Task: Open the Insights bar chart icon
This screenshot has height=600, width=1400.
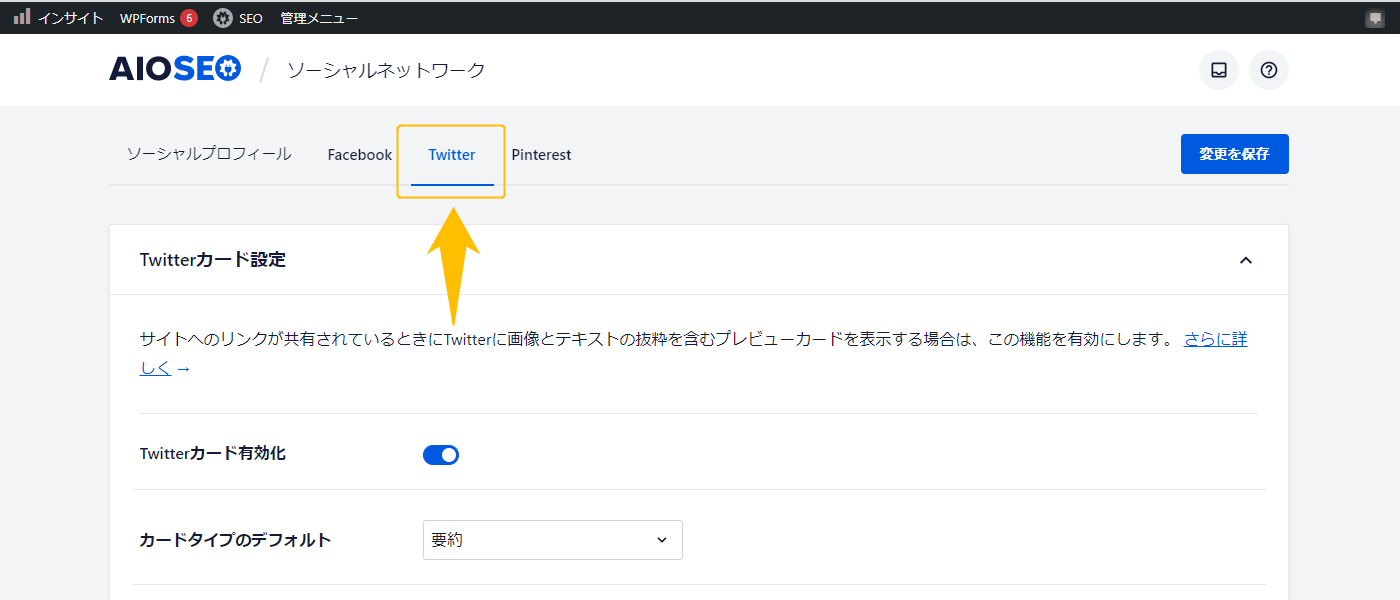Action: pyautogui.click(x=22, y=17)
